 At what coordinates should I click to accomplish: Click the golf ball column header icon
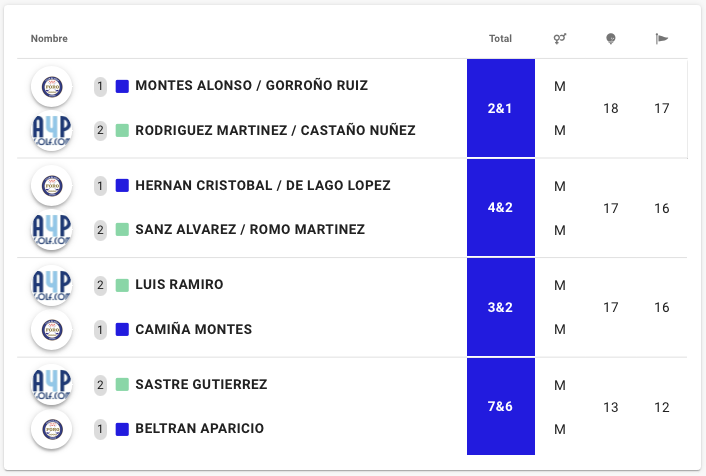(x=611, y=39)
